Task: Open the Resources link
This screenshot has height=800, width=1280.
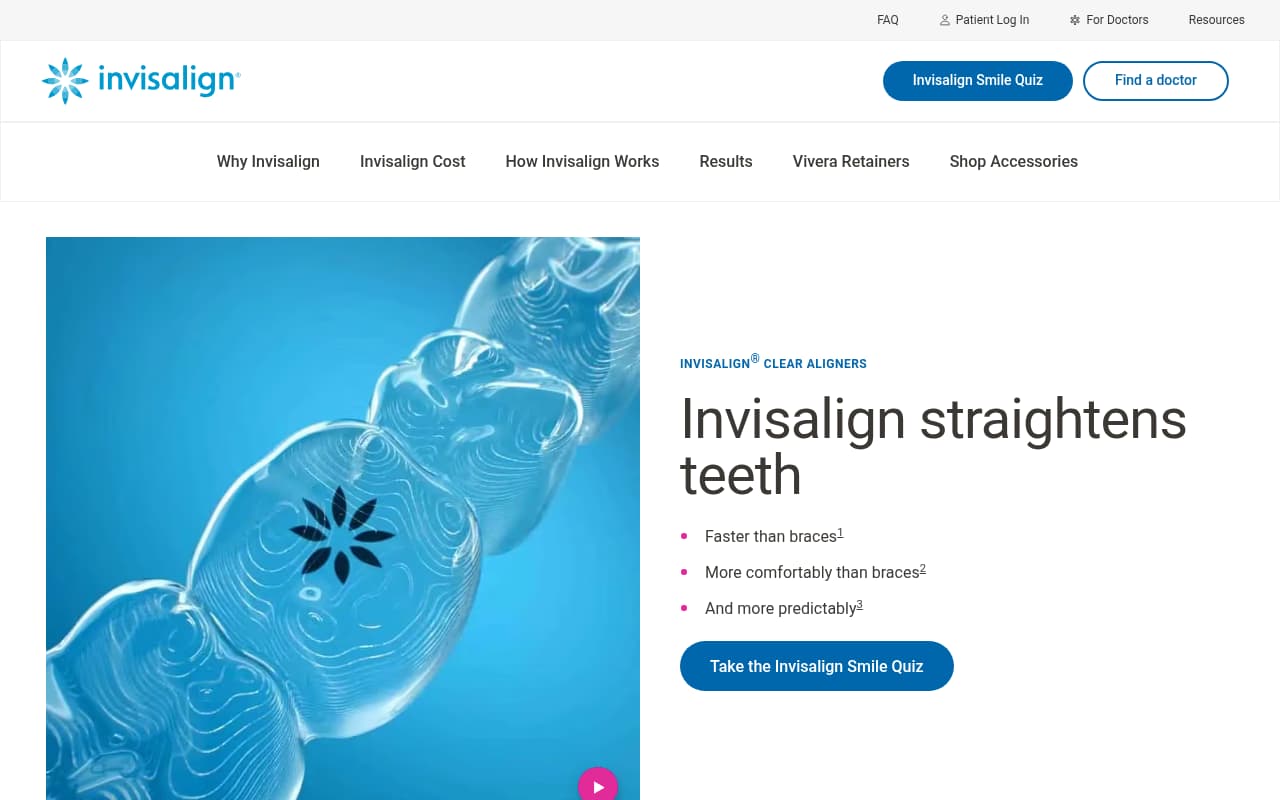Action: pos(1216,20)
